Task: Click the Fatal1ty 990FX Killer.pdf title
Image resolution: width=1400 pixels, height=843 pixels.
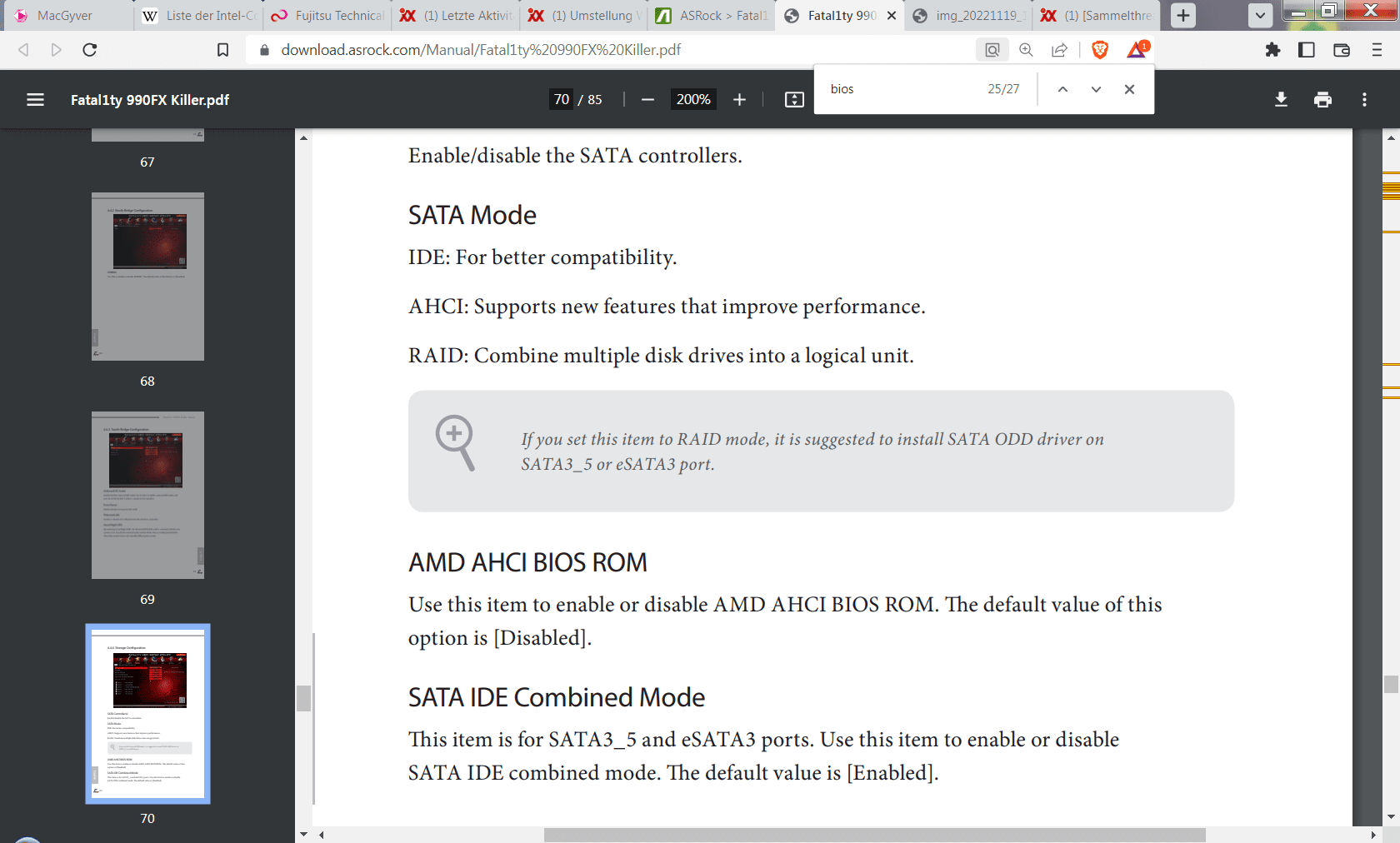Action: 150,100
